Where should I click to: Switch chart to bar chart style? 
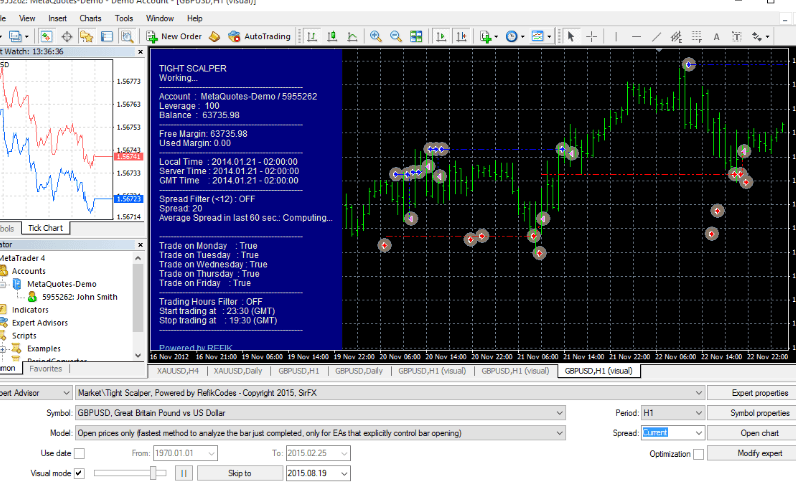(x=312, y=37)
